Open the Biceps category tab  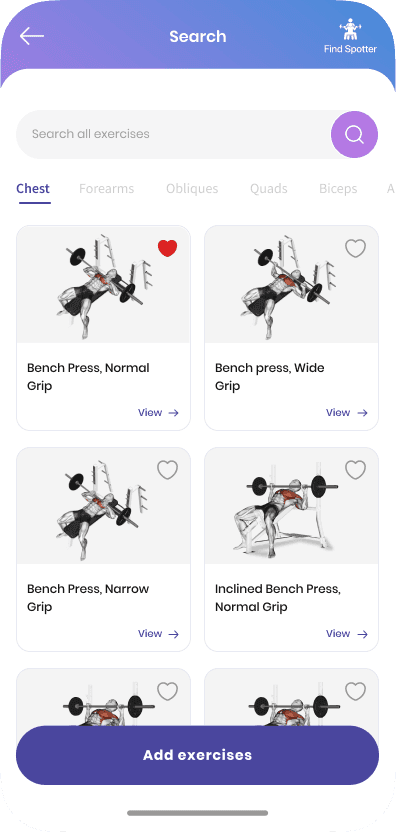coord(338,189)
